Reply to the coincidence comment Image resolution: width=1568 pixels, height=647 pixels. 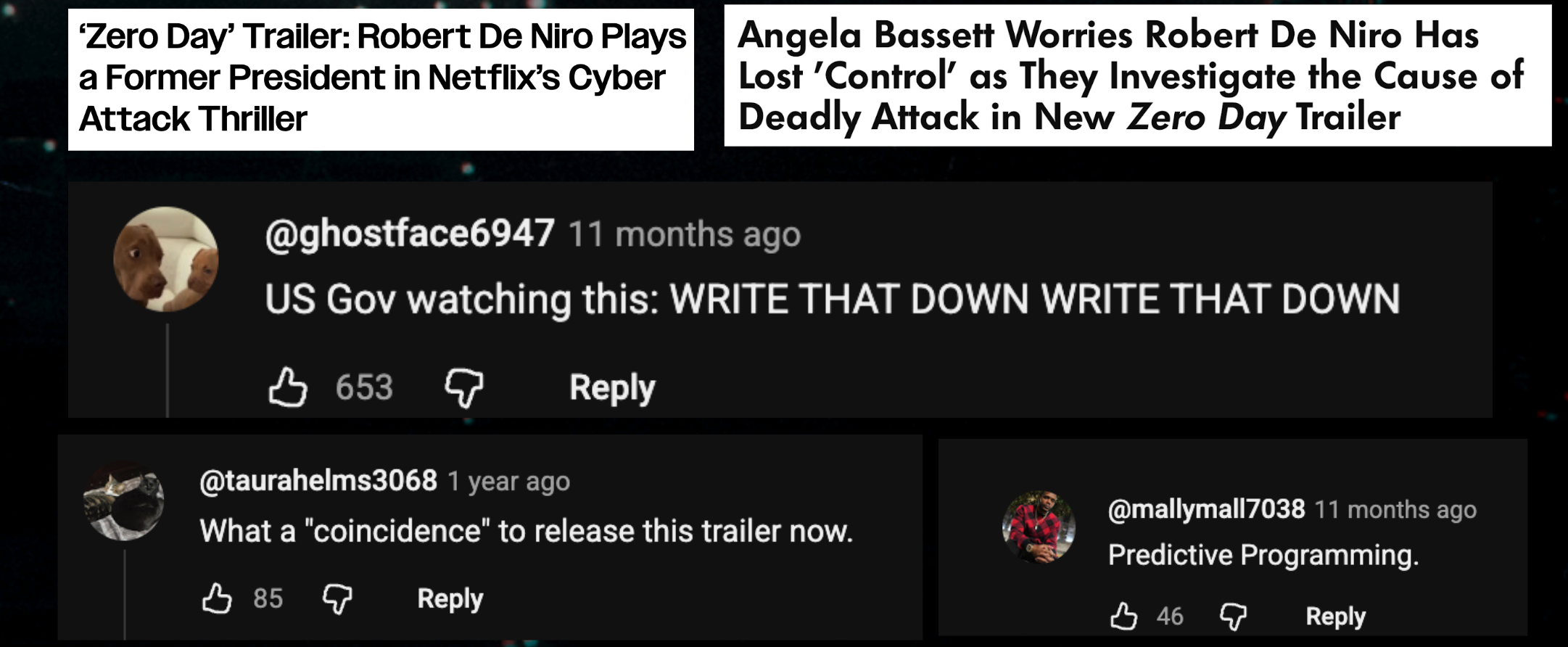tap(450, 599)
